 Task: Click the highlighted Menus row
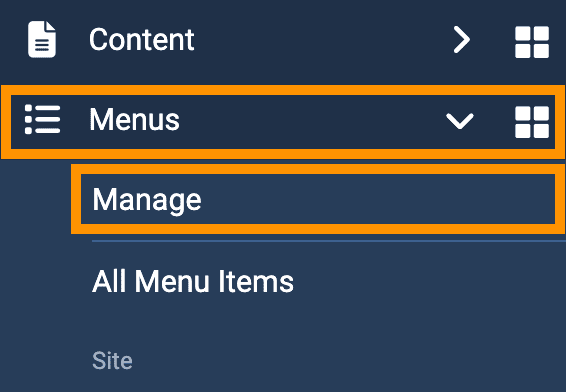point(283,122)
